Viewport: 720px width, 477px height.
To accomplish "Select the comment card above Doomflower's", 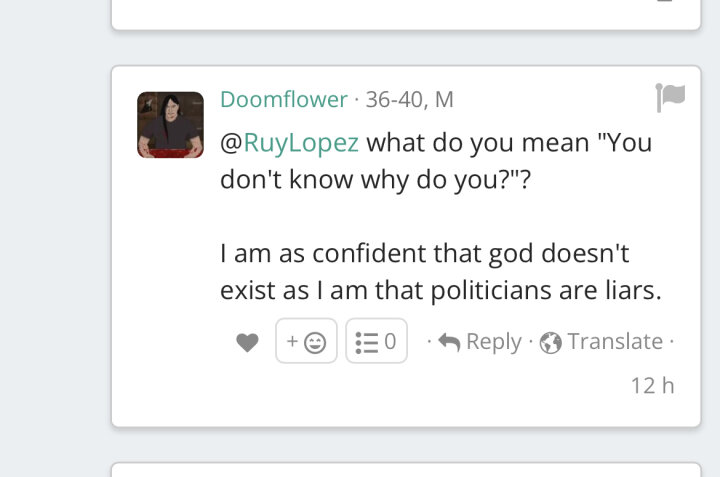I will click(406, 15).
